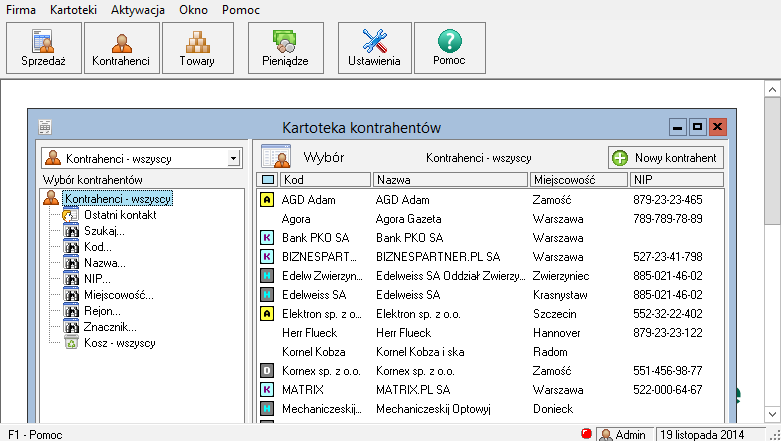Click Hannover city cell
This screenshot has height=441, width=781.
coord(556,333)
